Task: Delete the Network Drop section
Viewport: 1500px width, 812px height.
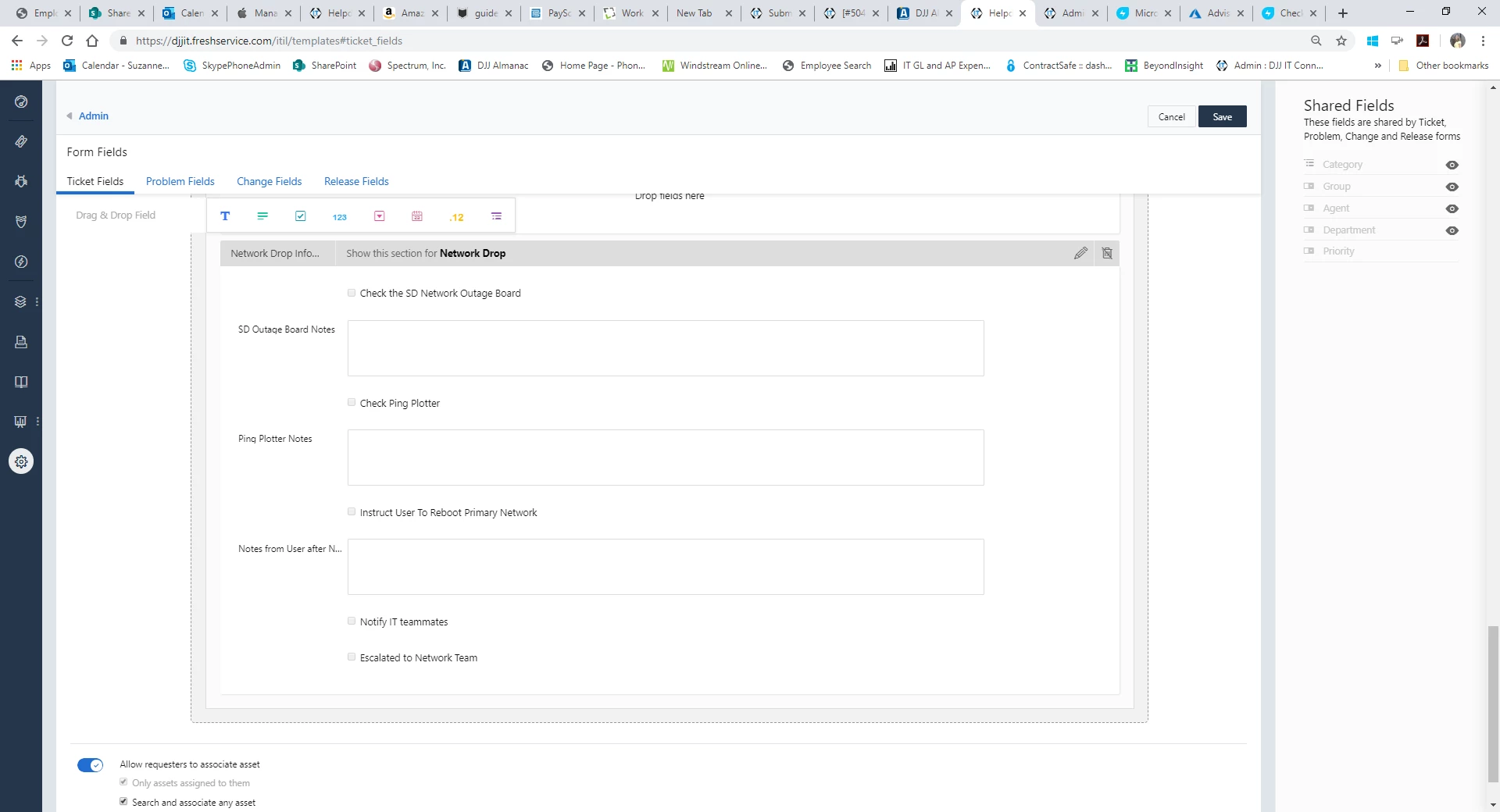Action: point(1107,253)
